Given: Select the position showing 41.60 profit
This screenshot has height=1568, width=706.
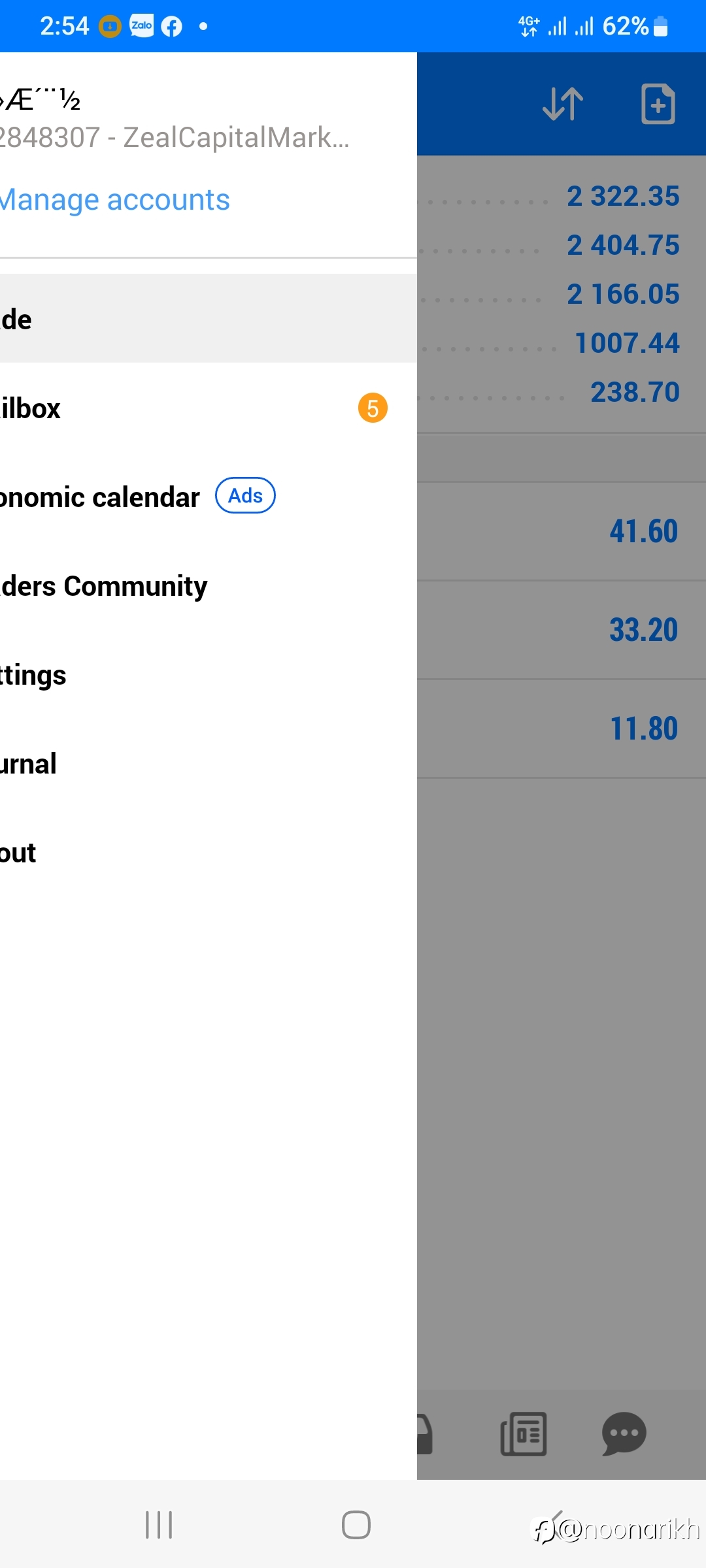Looking at the screenshot, I should (x=562, y=531).
